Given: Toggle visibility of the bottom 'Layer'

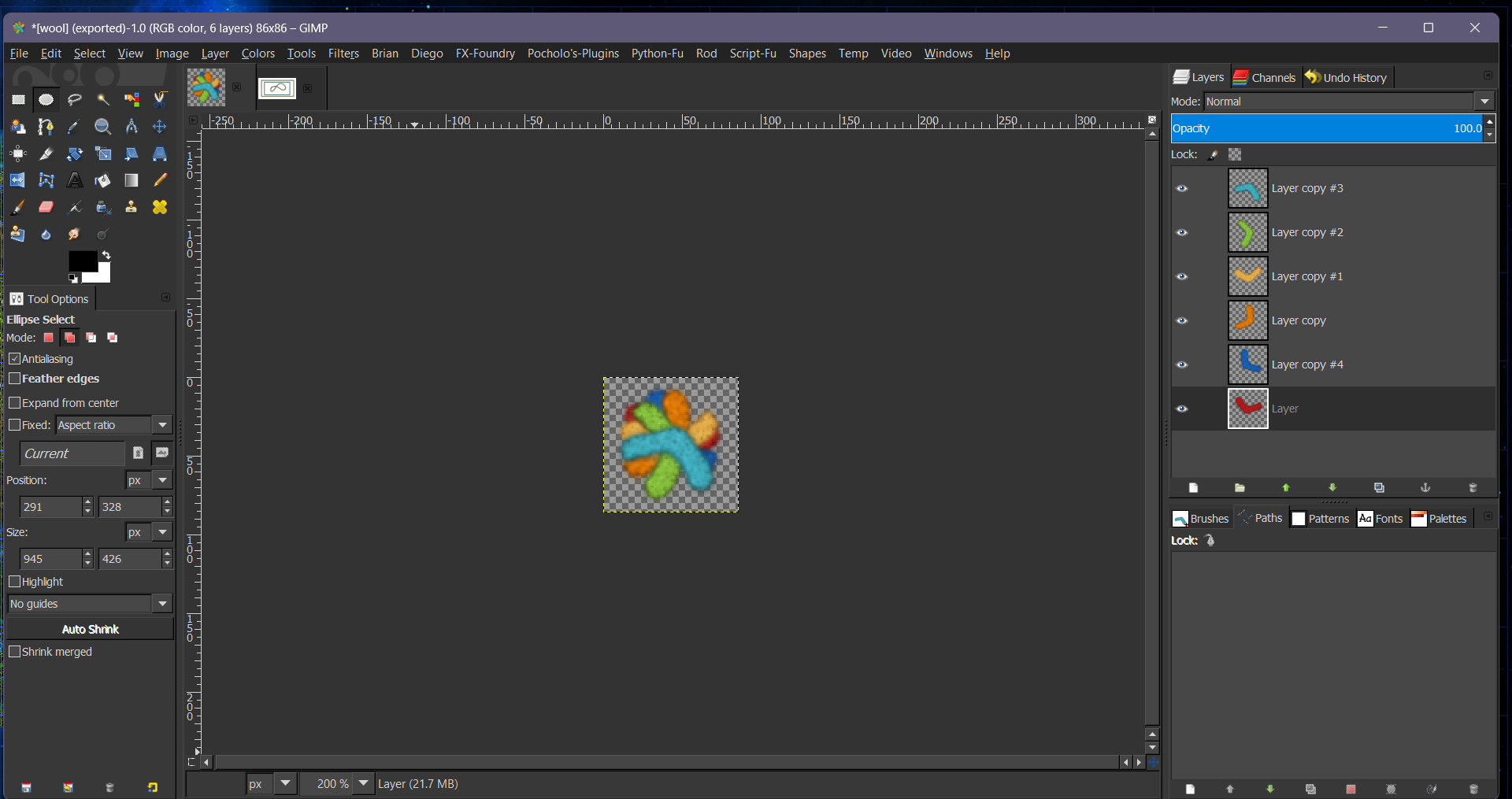Looking at the screenshot, I should coord(1182,409).
